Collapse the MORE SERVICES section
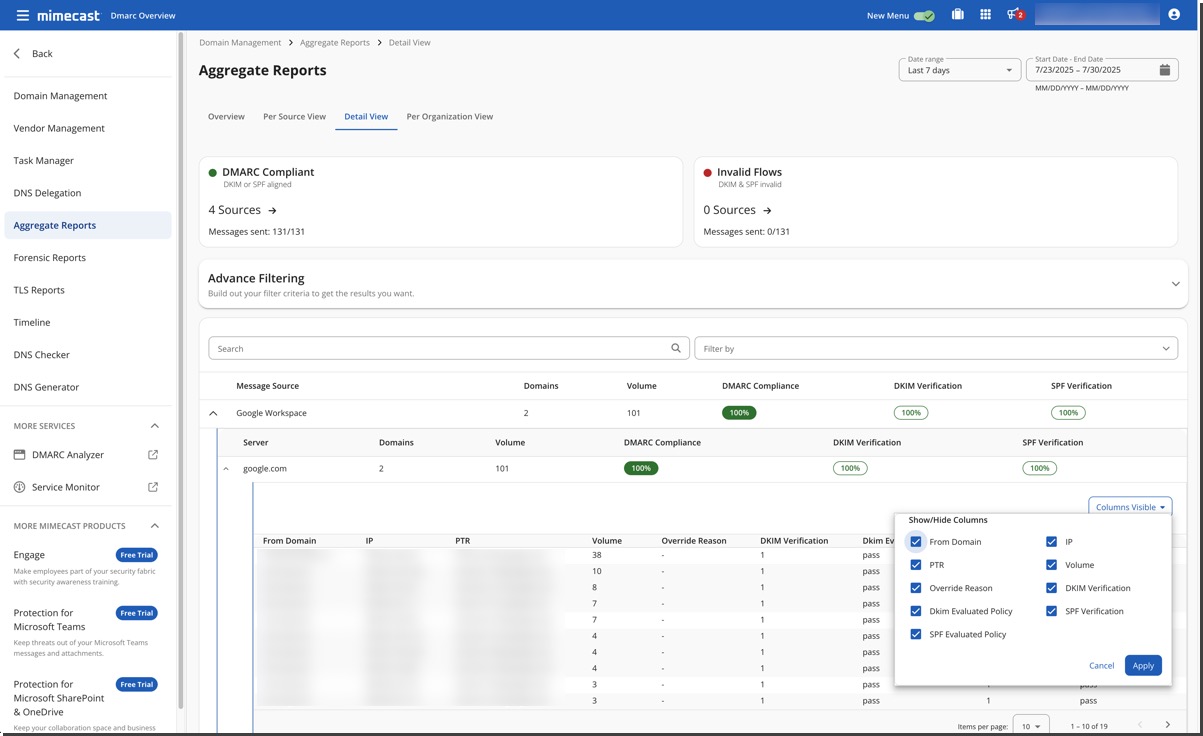 coord(154,426)
